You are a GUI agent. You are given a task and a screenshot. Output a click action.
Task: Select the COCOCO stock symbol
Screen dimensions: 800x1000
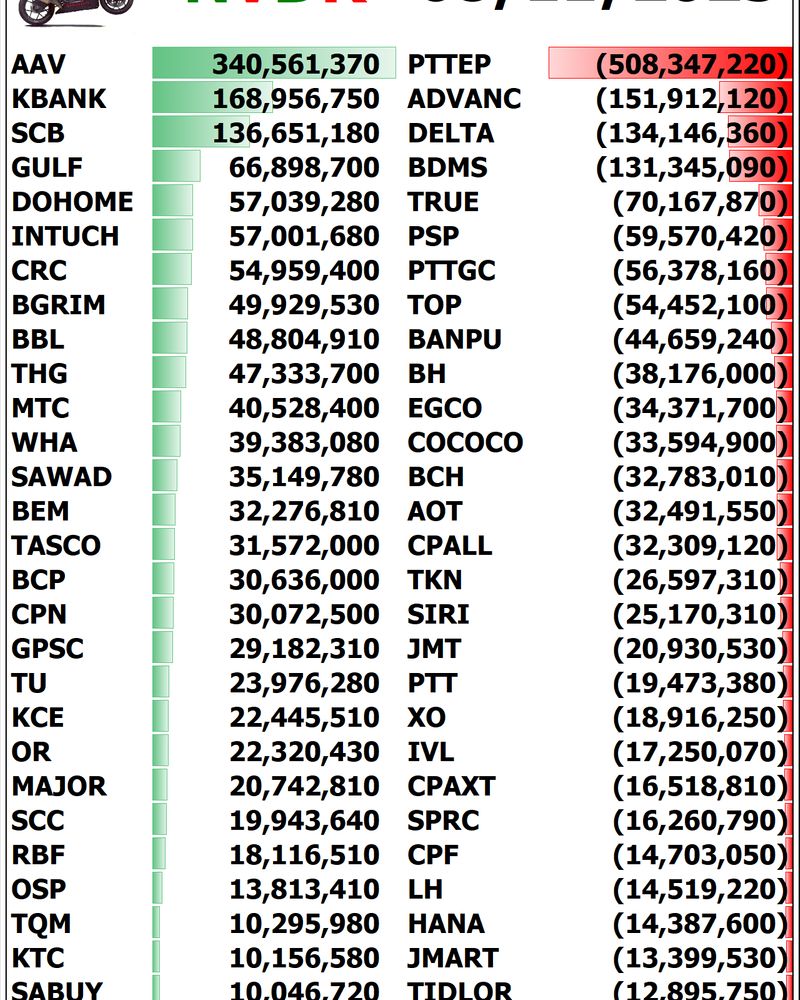pyautogui.click(x=465, y=442)
